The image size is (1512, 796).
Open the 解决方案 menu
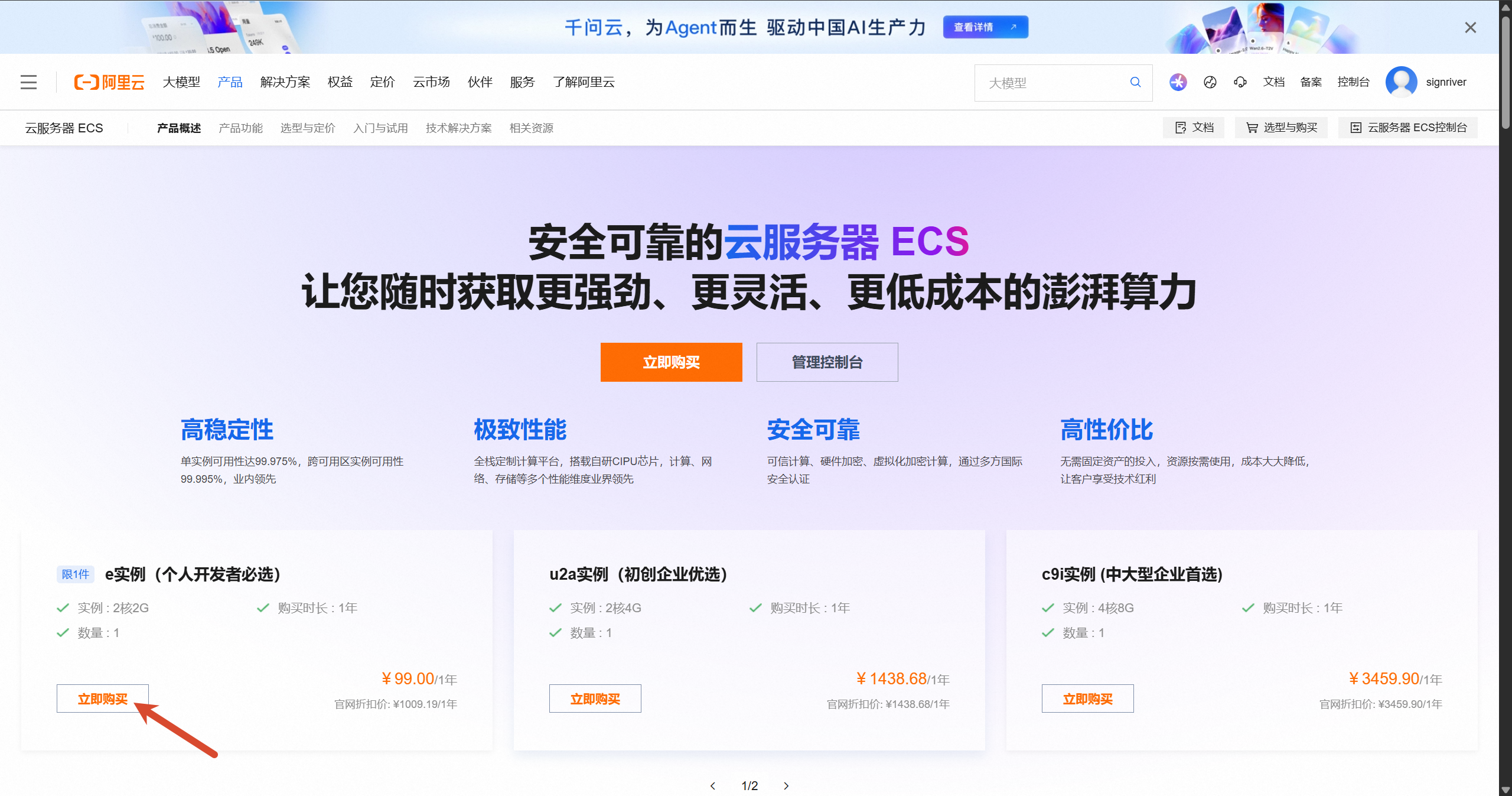coord(285,82)
